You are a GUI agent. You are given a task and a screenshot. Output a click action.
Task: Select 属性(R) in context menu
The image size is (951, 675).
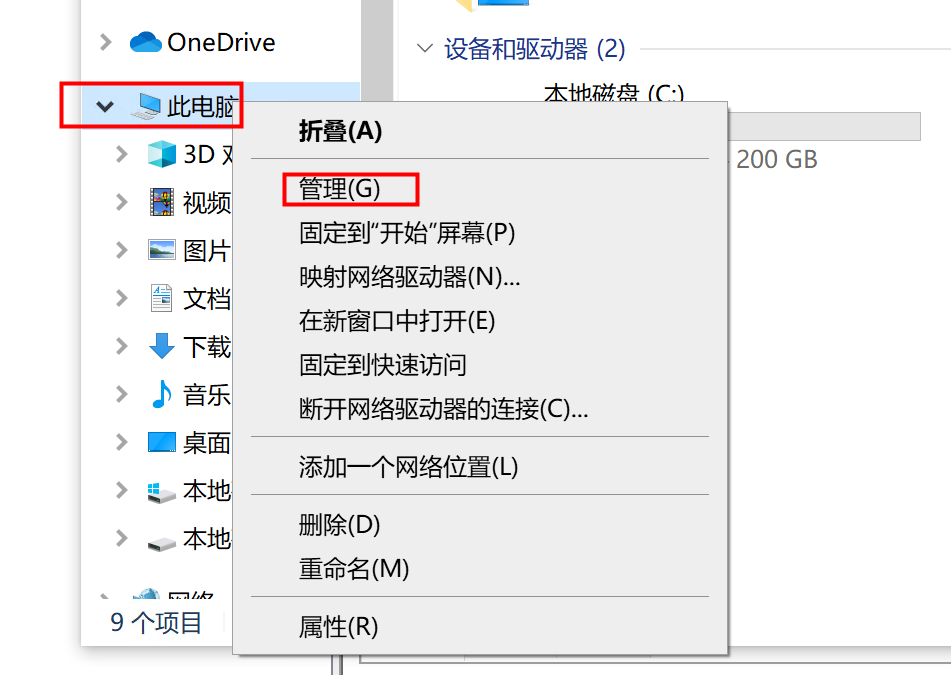click(338, 627)
